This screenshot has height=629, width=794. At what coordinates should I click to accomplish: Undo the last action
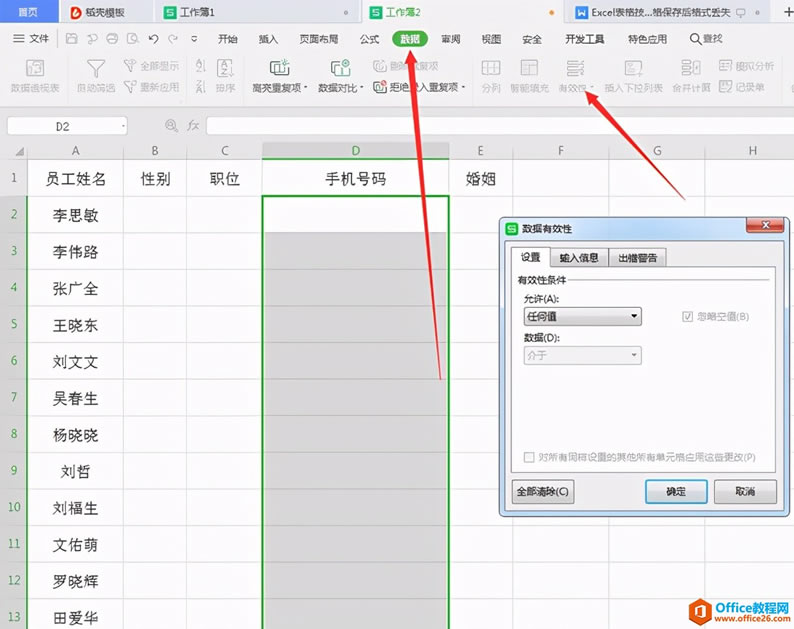(x=153, y=38)
